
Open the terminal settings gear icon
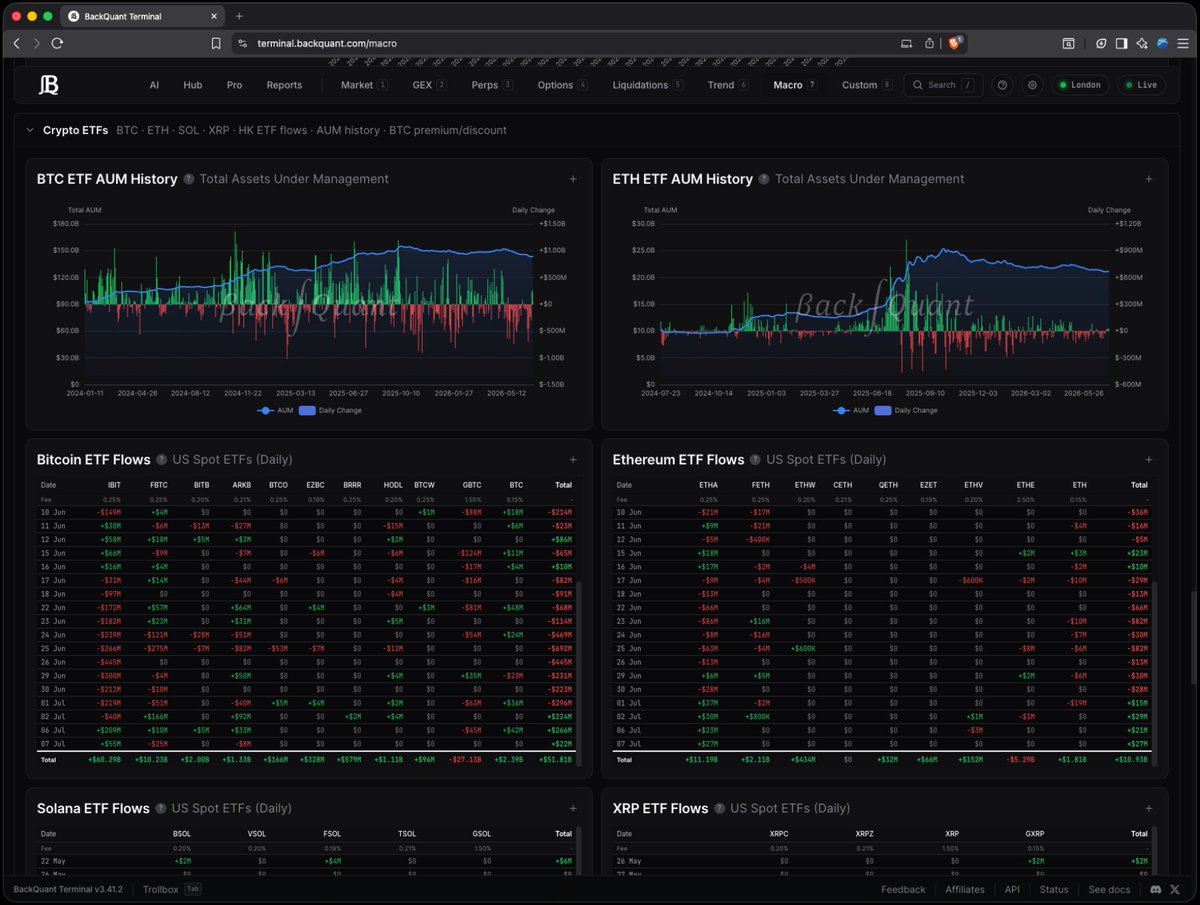pyautogui.click(x=1033, y=85)
